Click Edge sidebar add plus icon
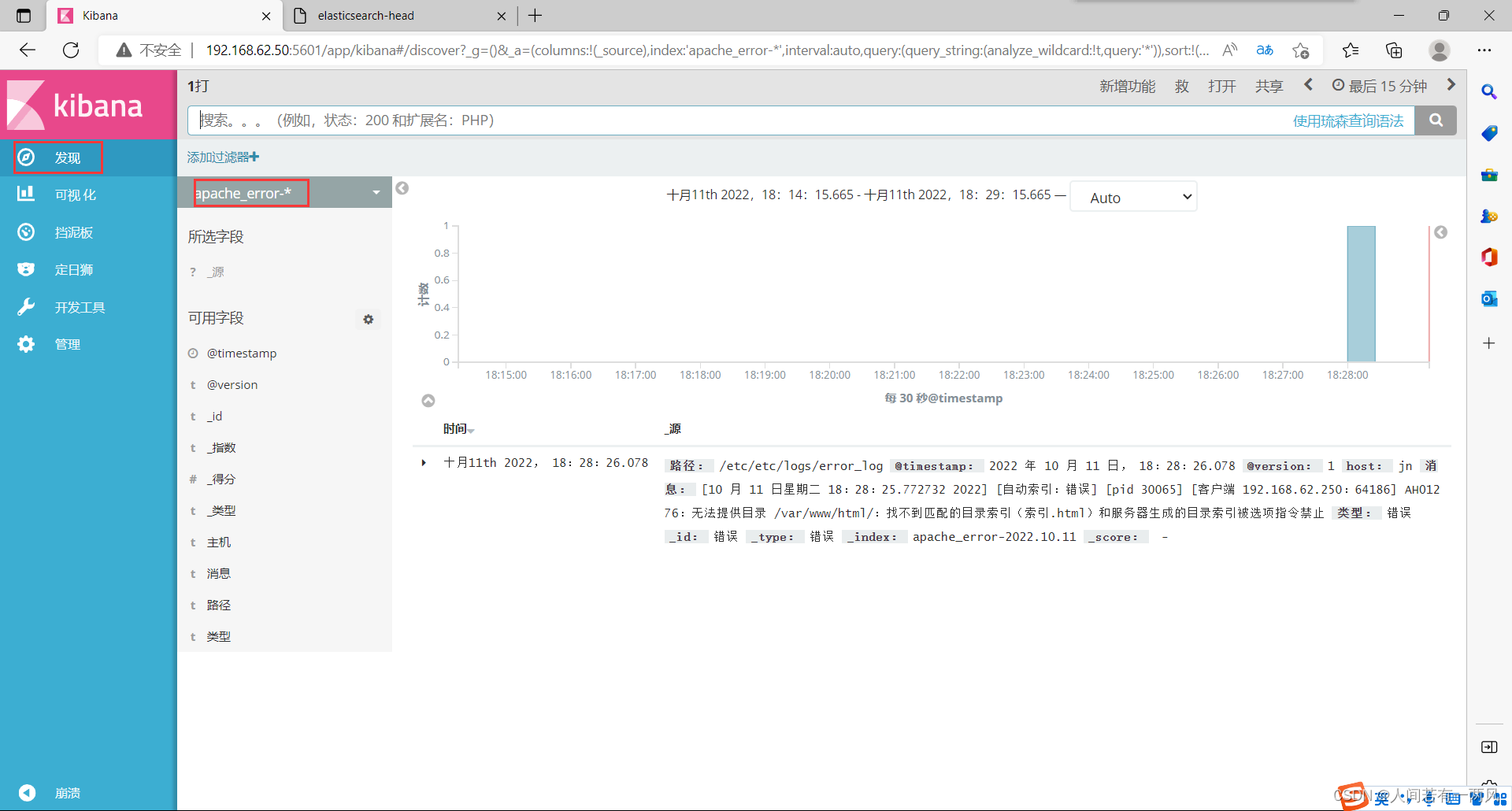The height and width of the screenshot is (811, 1512). click(x=1489, y=343)
